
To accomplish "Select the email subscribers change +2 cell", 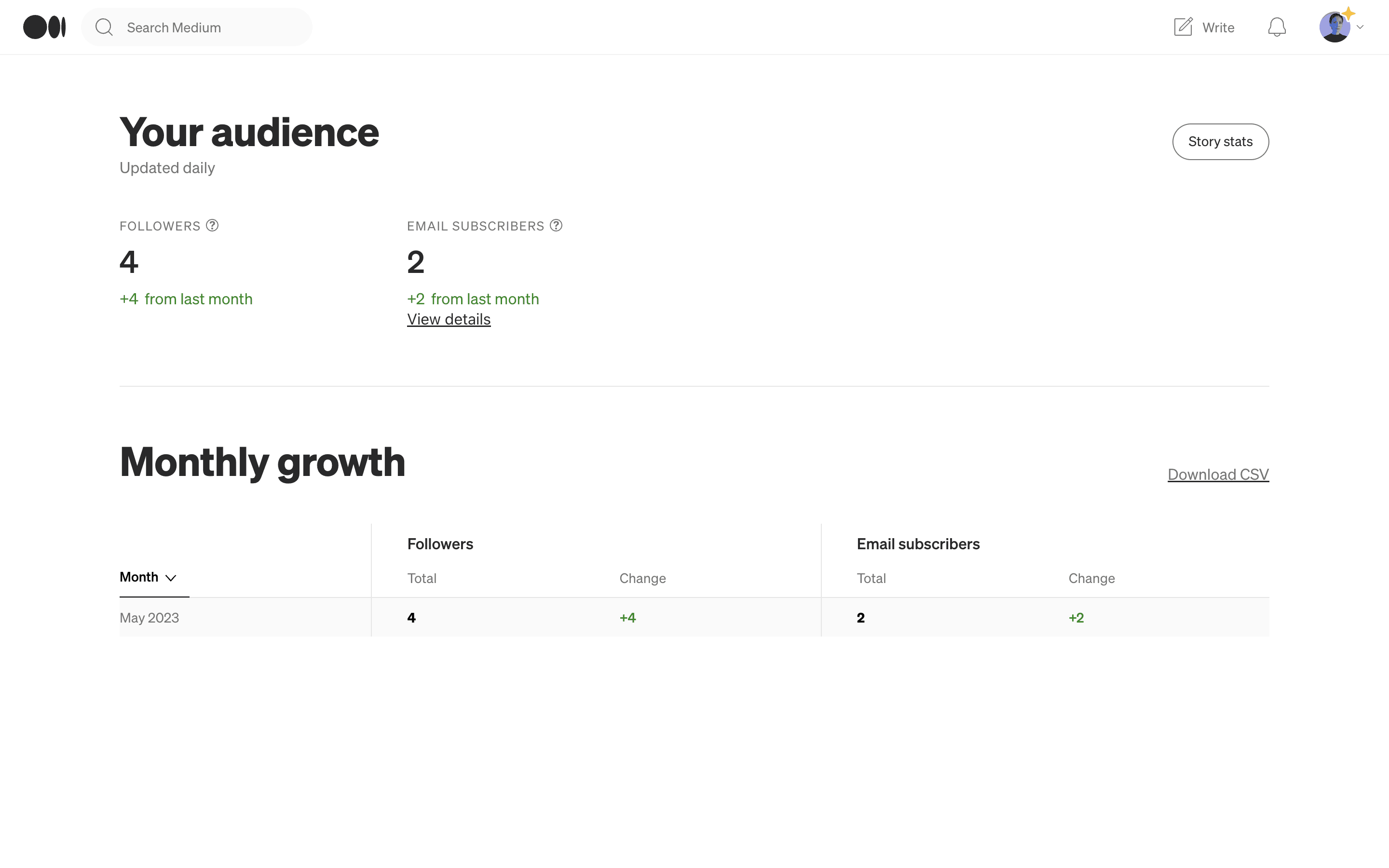I will point(1076,618).
